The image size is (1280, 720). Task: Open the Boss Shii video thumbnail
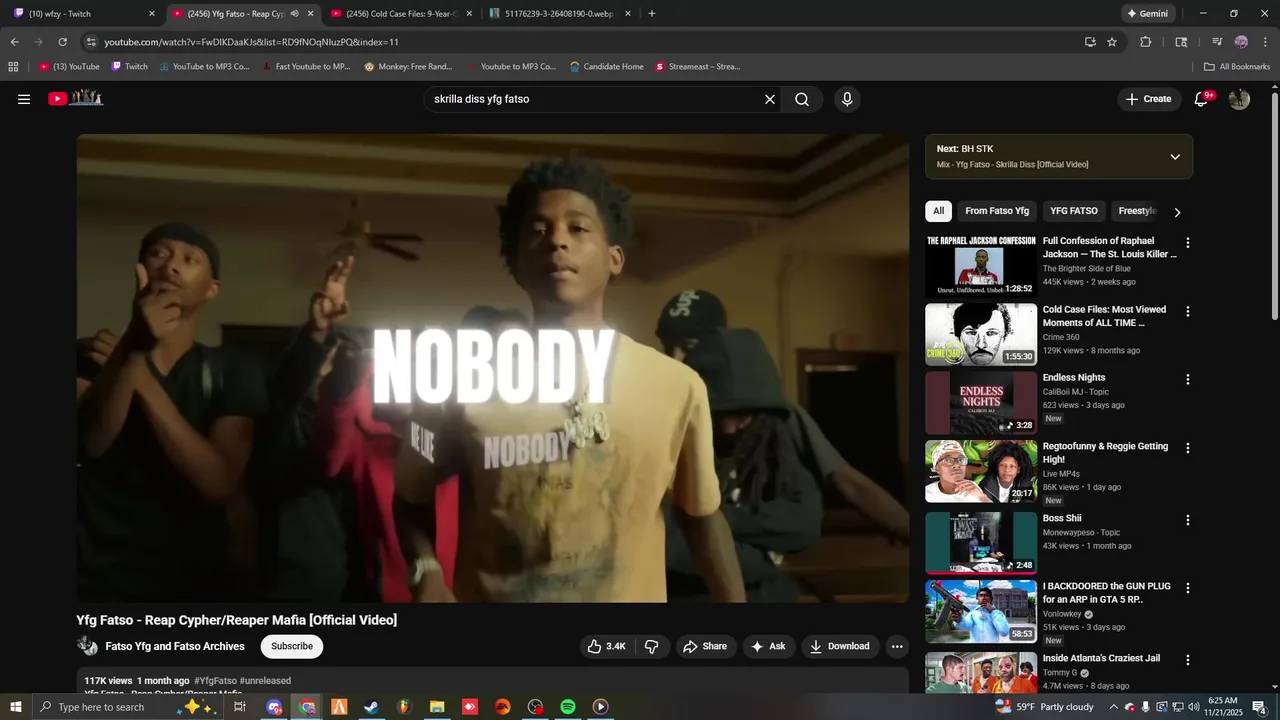coord(981,543)
